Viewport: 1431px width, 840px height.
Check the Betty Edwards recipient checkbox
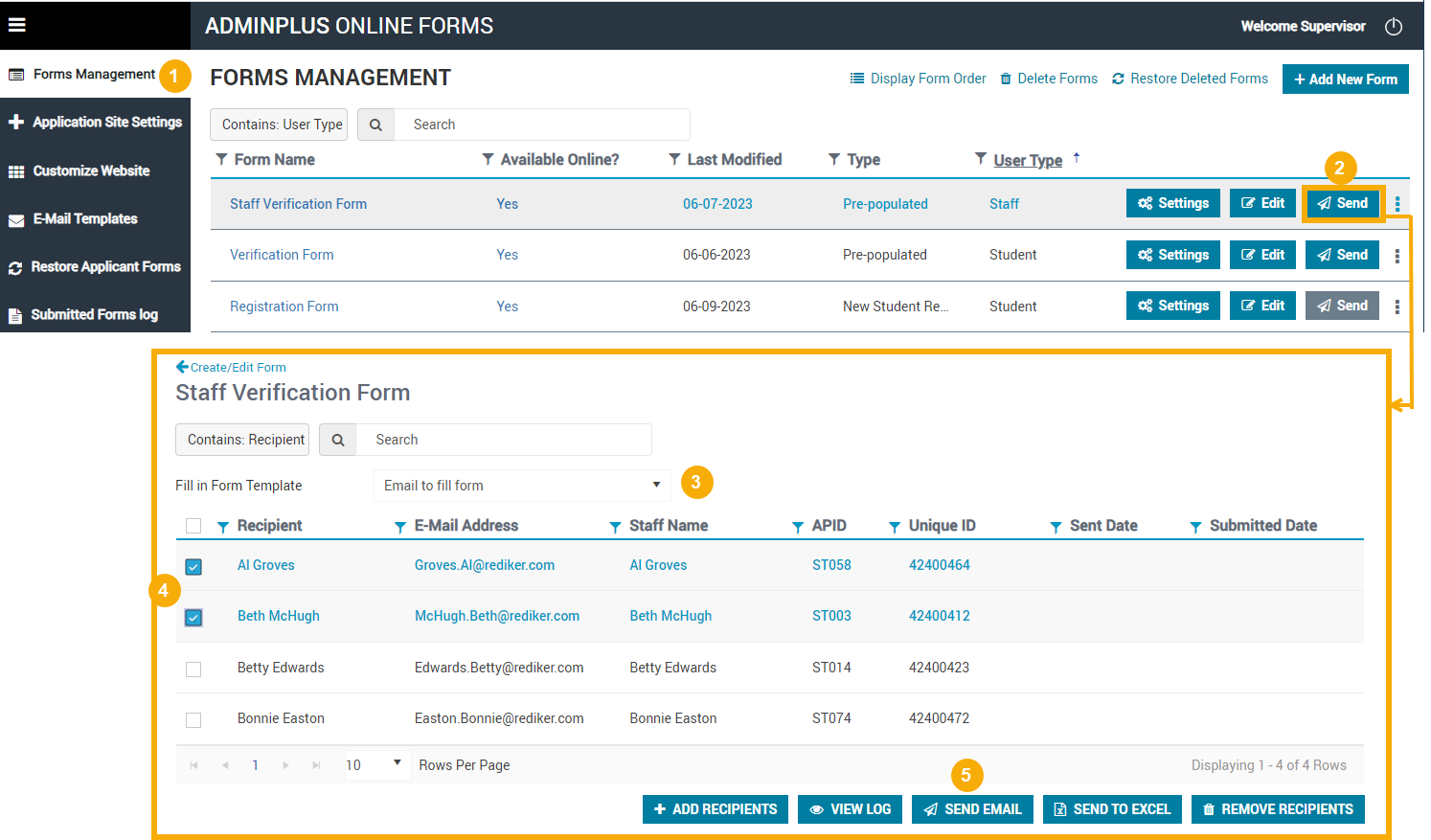click(x=193, y=669)
